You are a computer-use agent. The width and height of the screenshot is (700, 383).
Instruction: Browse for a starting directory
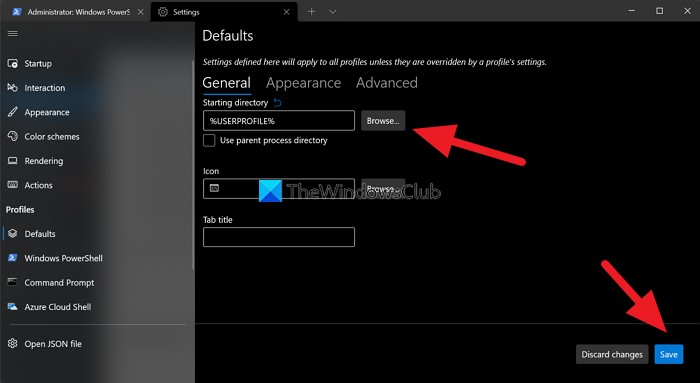[383, 121]
